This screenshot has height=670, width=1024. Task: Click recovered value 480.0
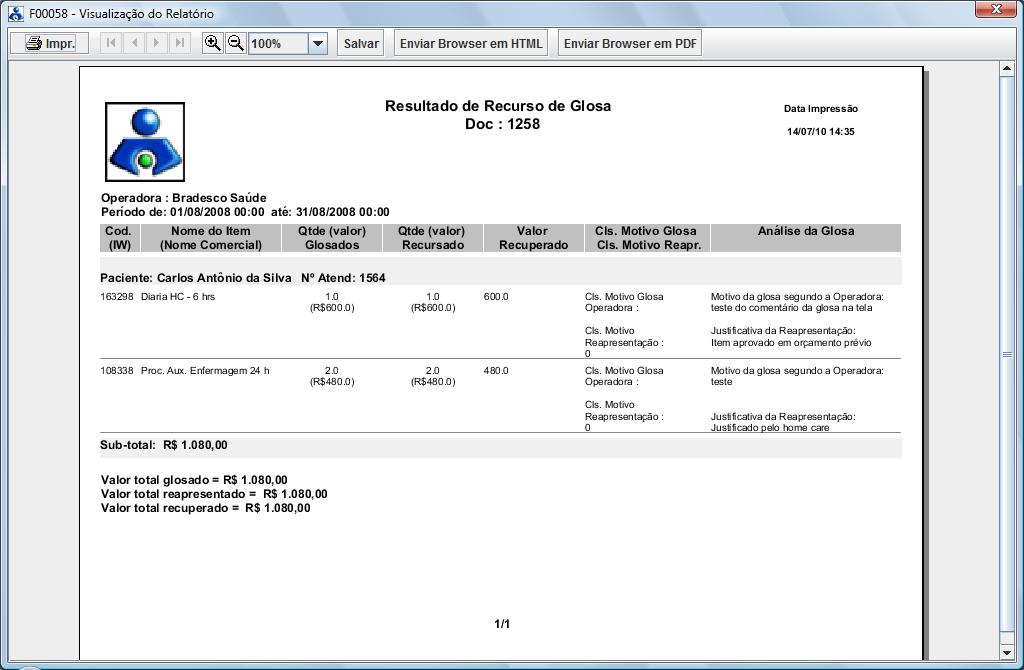point(496,370)
